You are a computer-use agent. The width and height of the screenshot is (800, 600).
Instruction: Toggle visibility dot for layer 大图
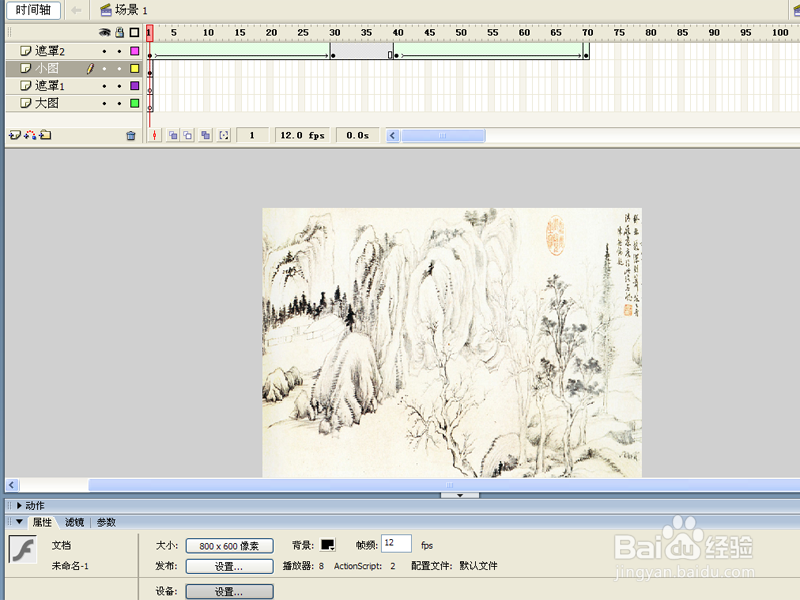pos(105,103)
